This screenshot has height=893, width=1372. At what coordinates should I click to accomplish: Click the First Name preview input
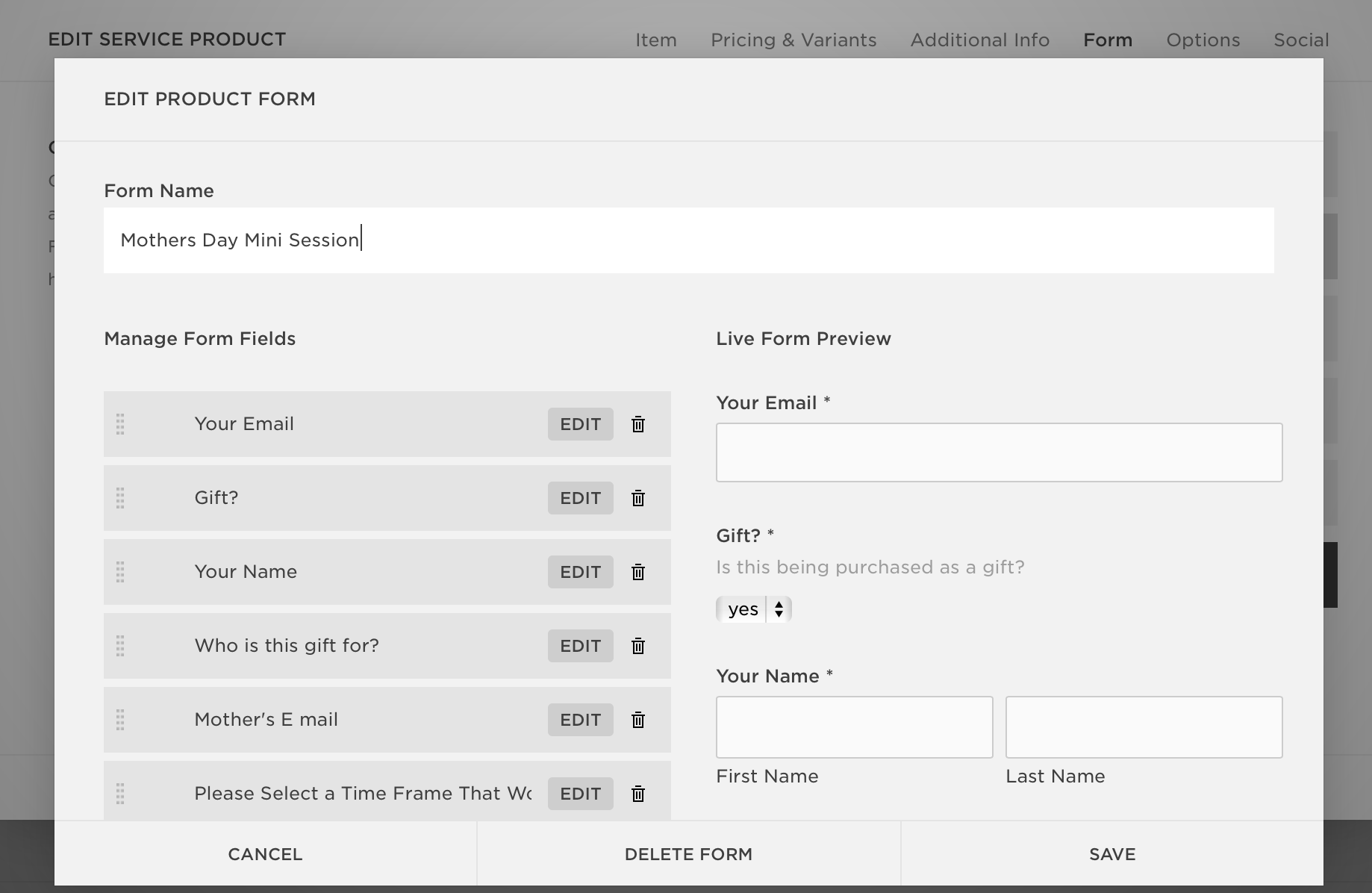tap(854, 727)
